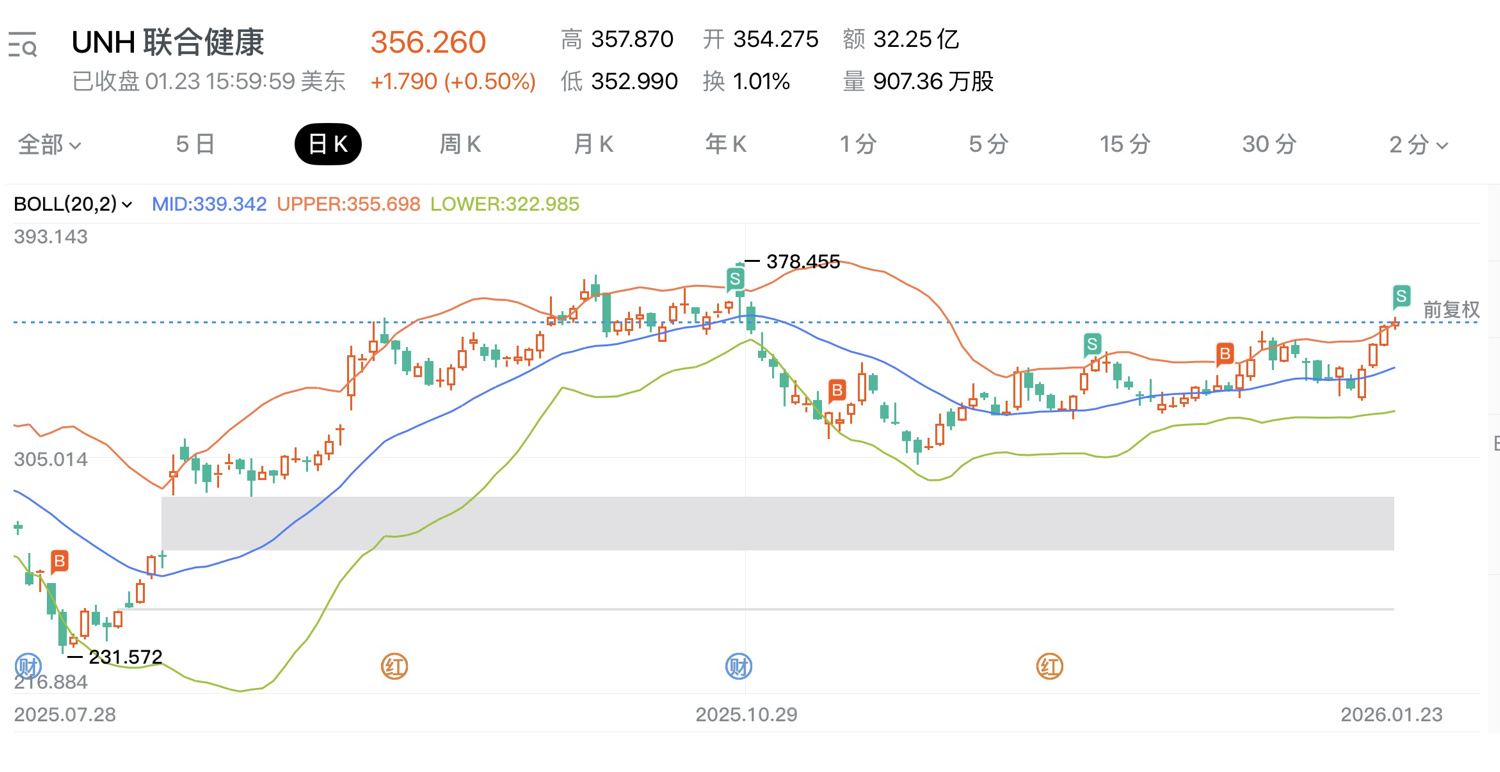Click the 前复权 adjustment label
The image size is (1500, 772).
[1451, 310]
